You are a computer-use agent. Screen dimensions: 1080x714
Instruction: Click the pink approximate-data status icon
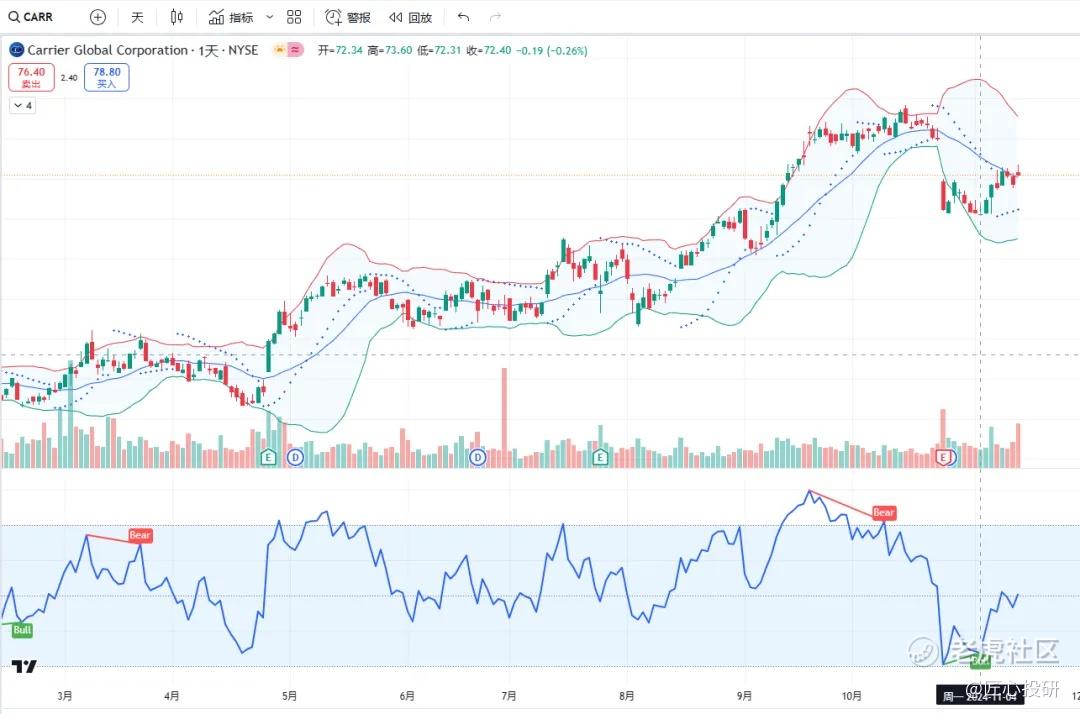[x=295, y=50]
